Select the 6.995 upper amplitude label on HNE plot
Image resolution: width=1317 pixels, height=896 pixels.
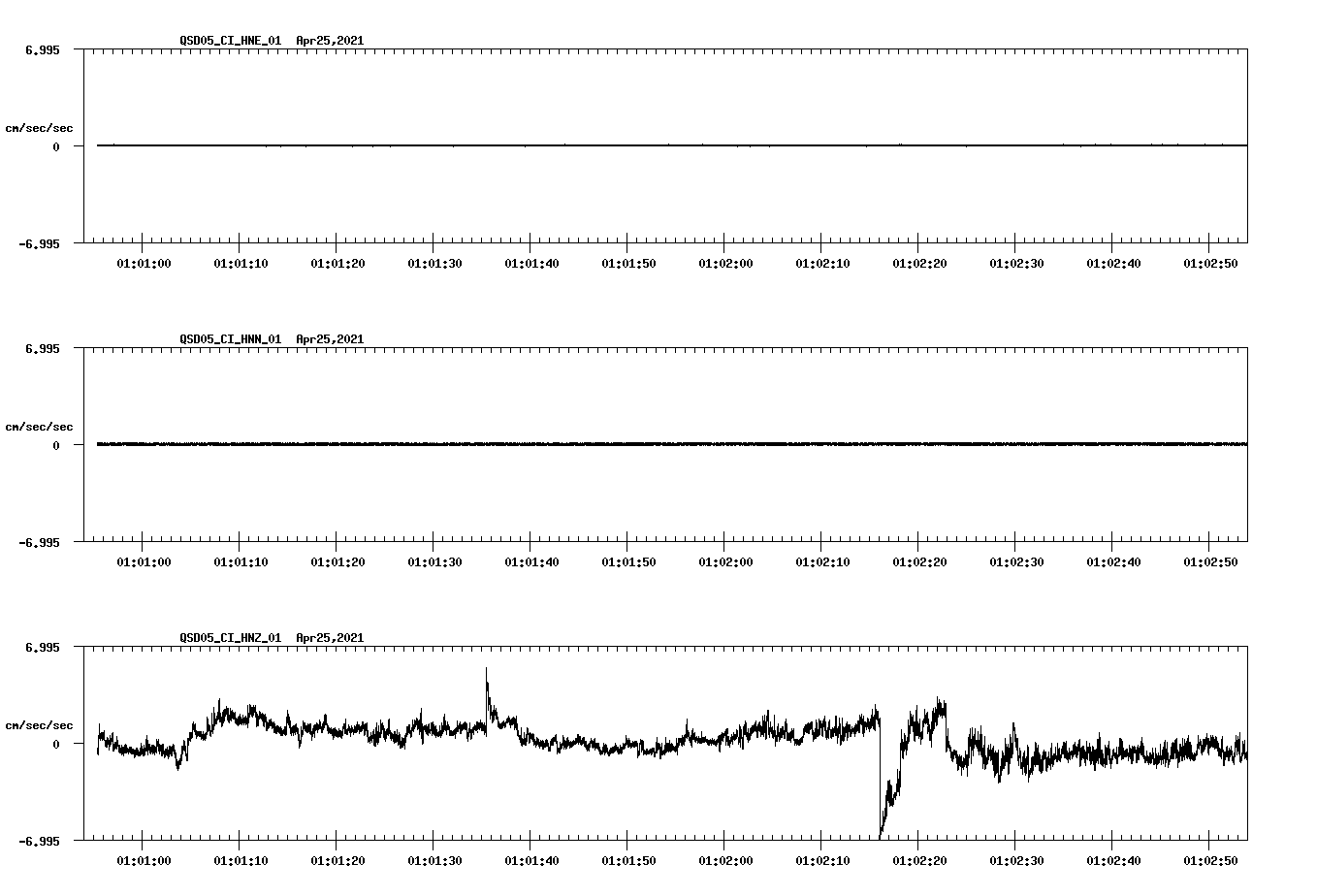[x=44, y=48]
